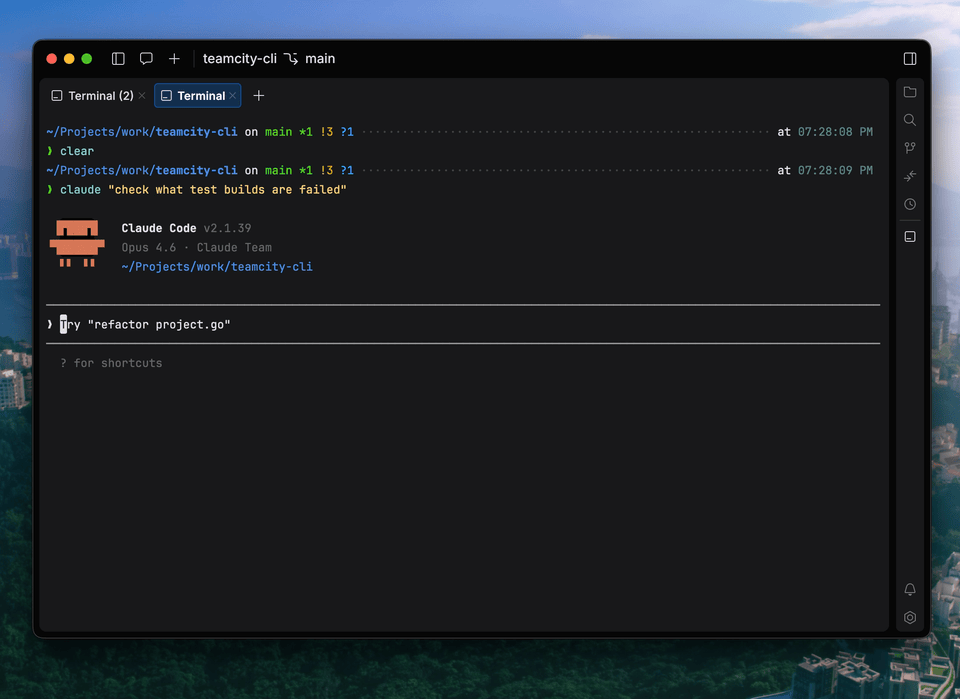Open the Notifications bell
The image size is (960, 699).
click(x=910, y=590)
